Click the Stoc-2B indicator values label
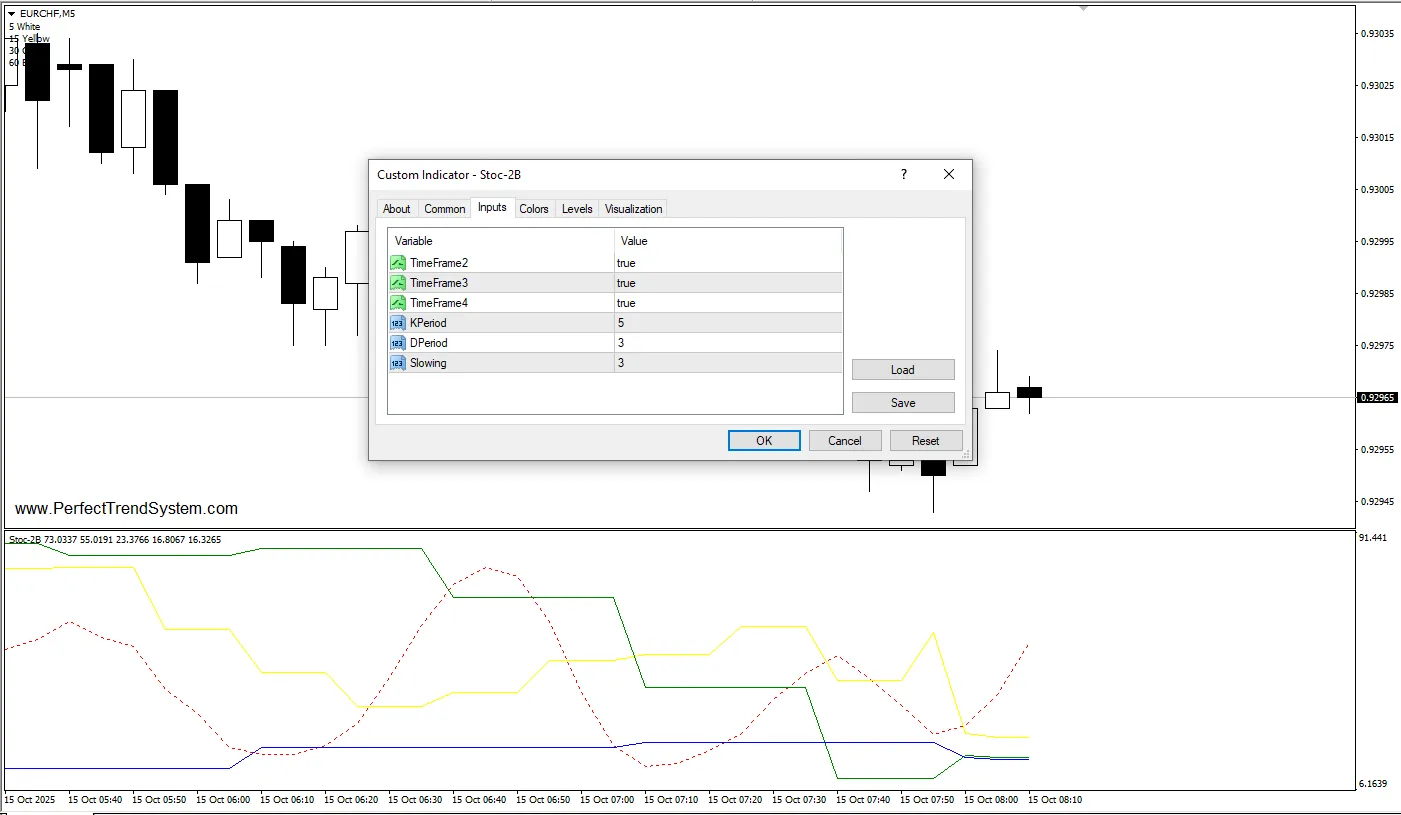The width and height of the screenshot is (1401, 815). point(115,540)
